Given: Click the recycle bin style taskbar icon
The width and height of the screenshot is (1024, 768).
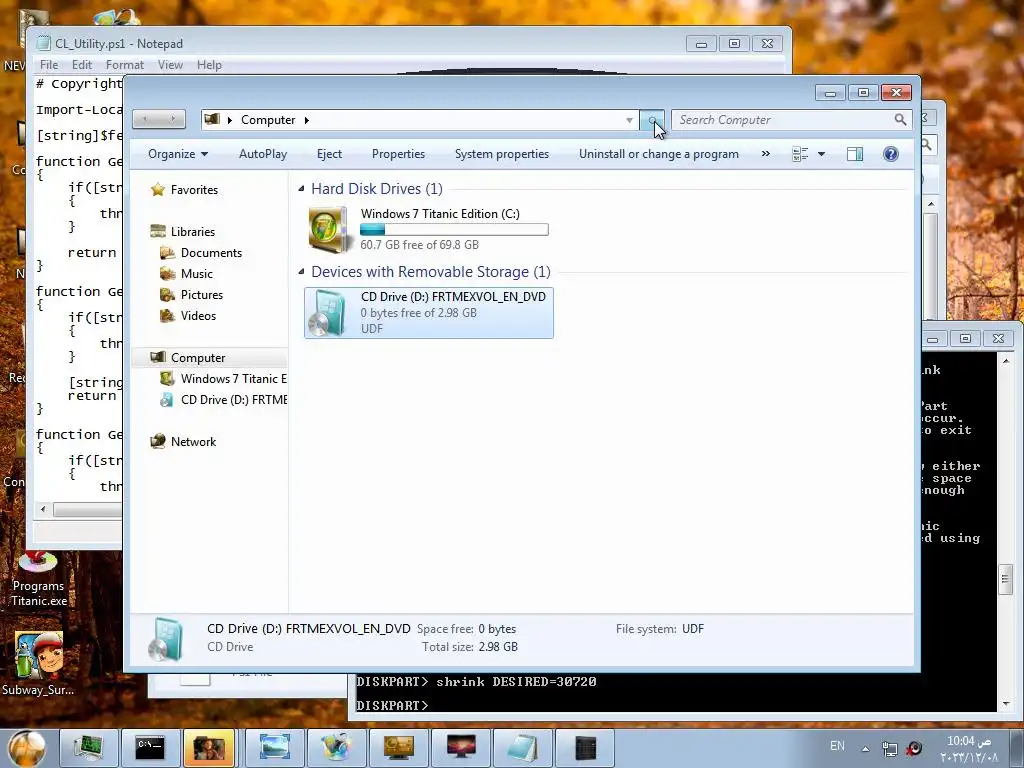Looking at the screenshot, I should tap(336, 748).
